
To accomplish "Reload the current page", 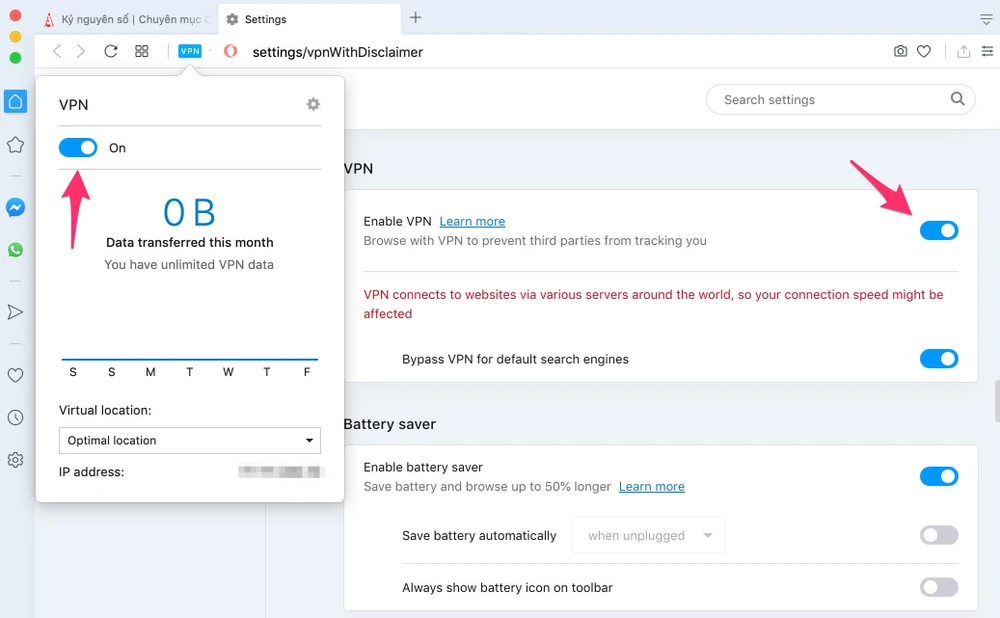I will 111,51.
